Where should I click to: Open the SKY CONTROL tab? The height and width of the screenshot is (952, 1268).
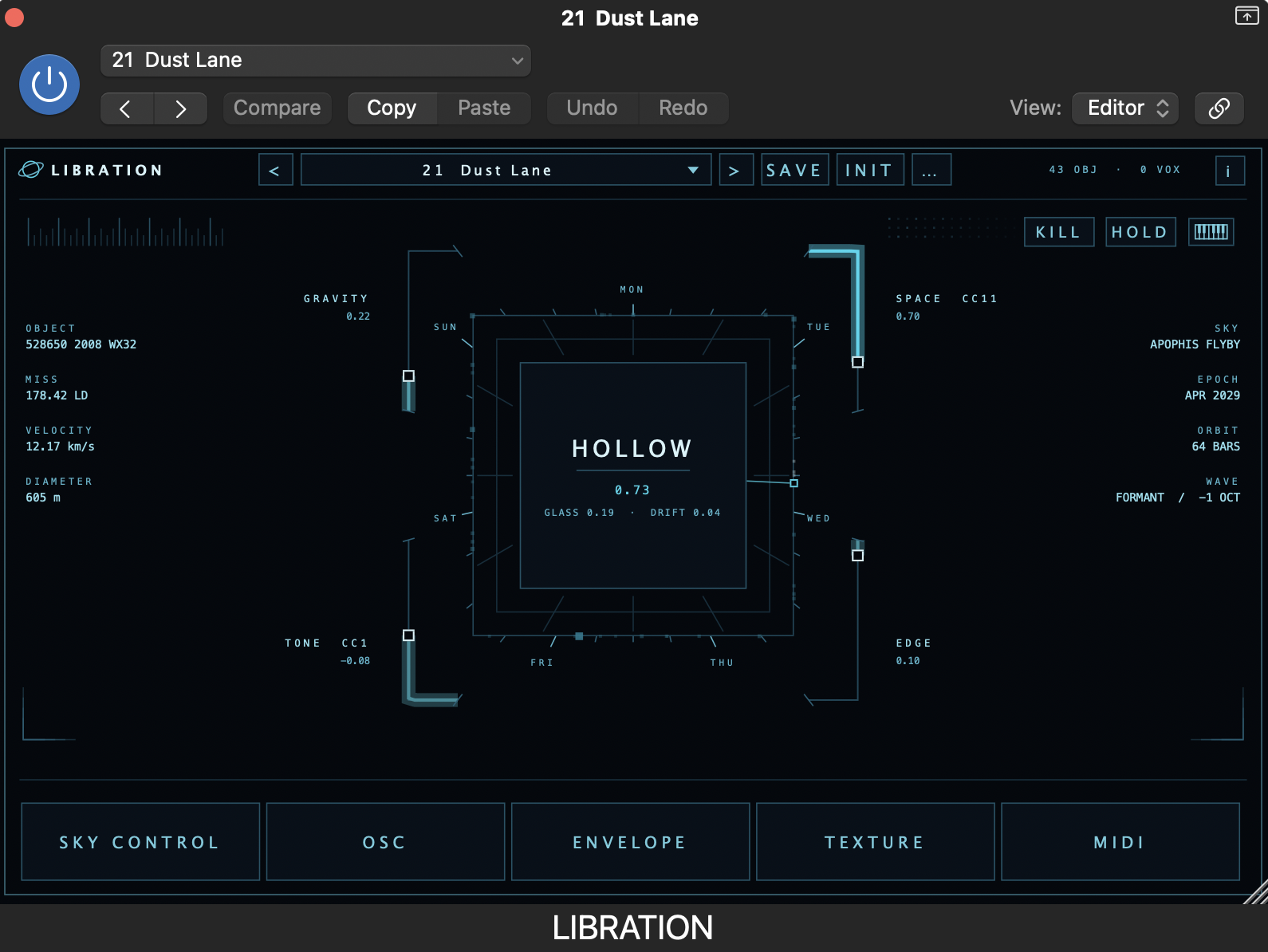click(x=140, y=842)
